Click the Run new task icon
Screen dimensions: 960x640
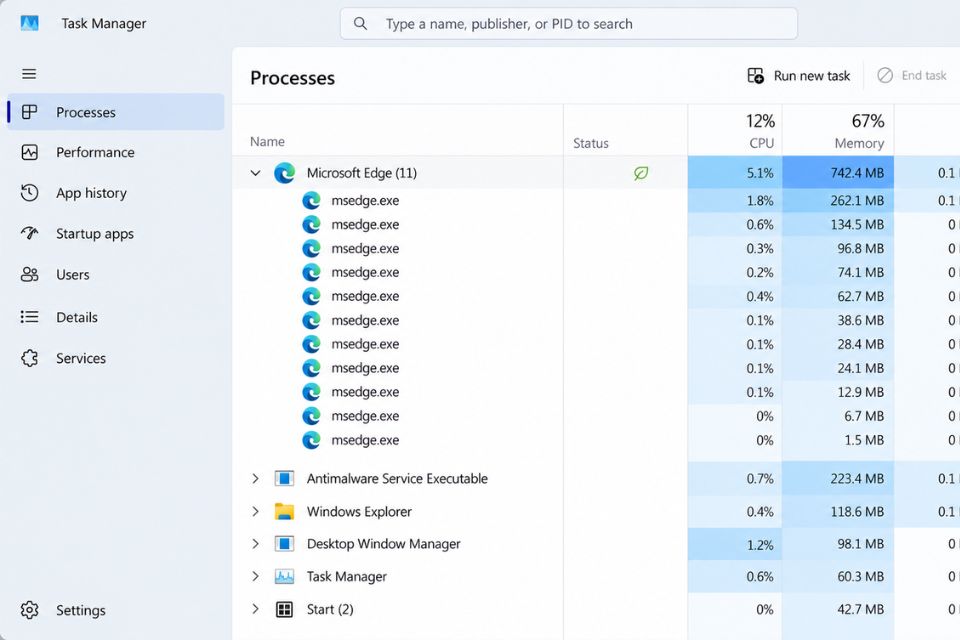coord(756,75)
